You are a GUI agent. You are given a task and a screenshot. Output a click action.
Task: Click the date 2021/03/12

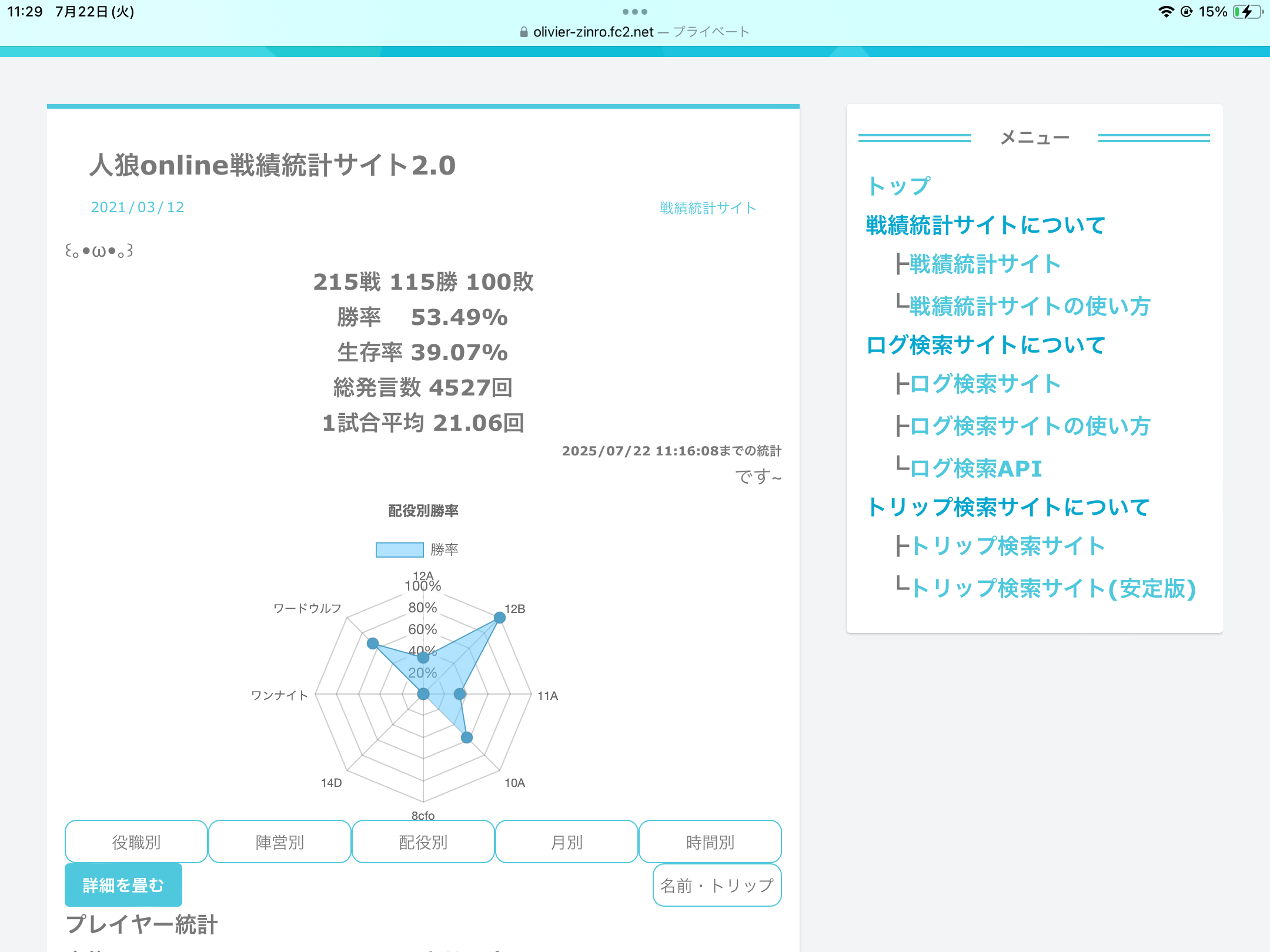click(138, 207)
